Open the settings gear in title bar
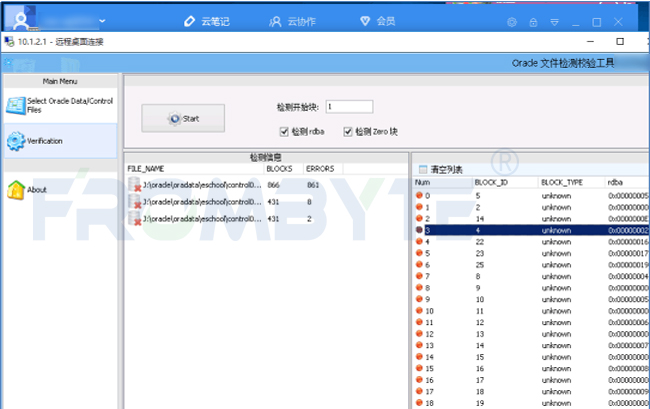 512,22
